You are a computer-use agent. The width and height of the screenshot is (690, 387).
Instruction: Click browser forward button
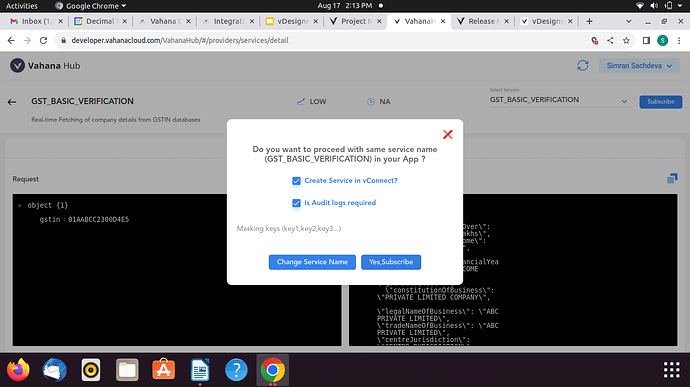click(x=27, y=41)
